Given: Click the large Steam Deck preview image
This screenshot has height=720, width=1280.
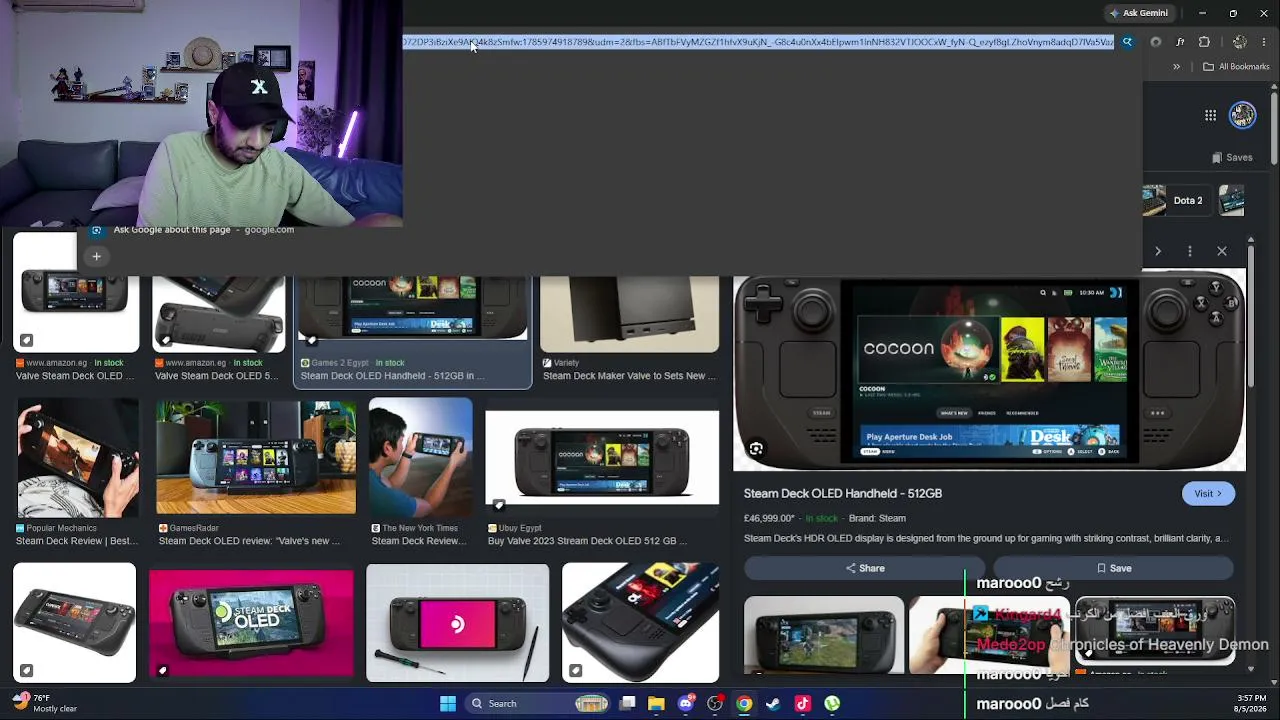Looking at the screenshot, I should click(989, 372).
